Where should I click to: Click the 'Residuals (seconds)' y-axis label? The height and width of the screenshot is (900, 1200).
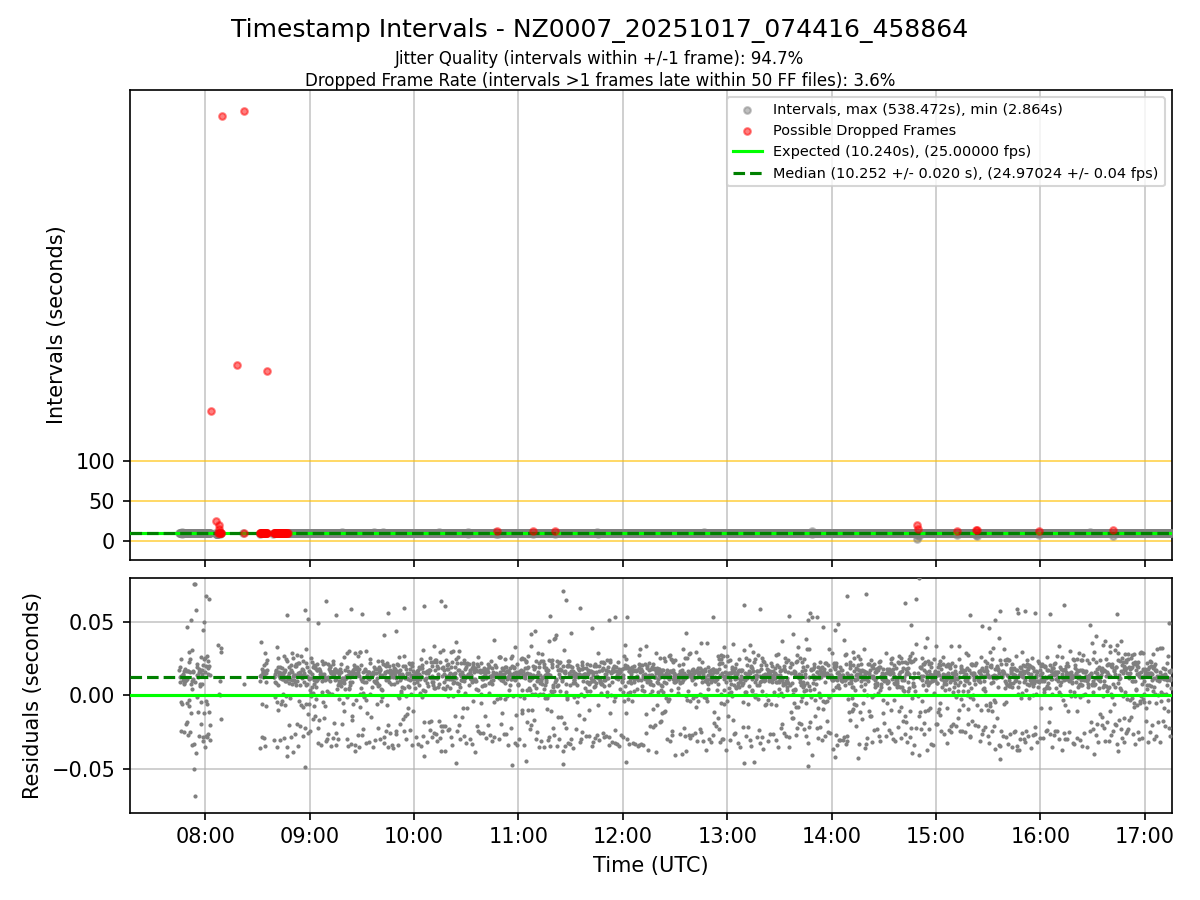tap(32, 696)
